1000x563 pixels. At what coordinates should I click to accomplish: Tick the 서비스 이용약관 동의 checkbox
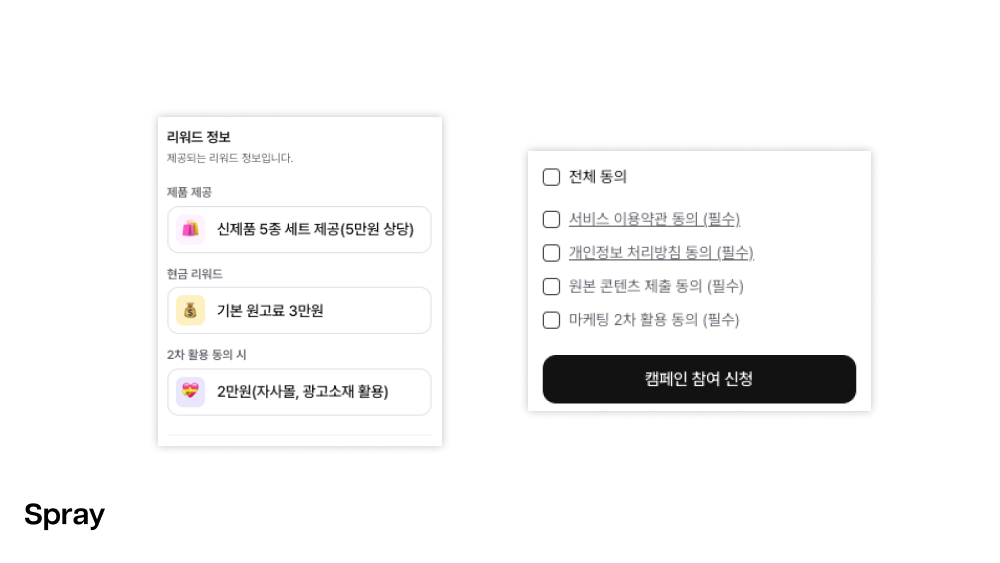551,219
